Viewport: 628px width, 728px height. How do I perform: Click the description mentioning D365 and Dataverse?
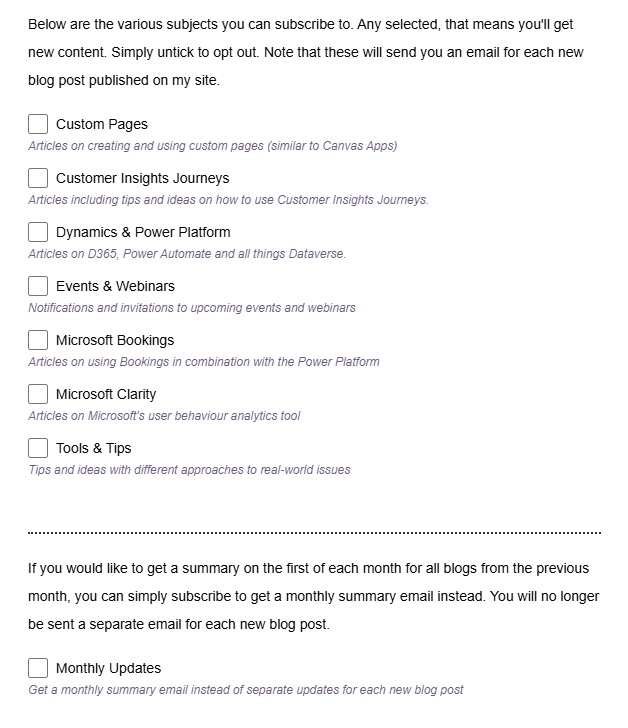click(x=187, y=254)
